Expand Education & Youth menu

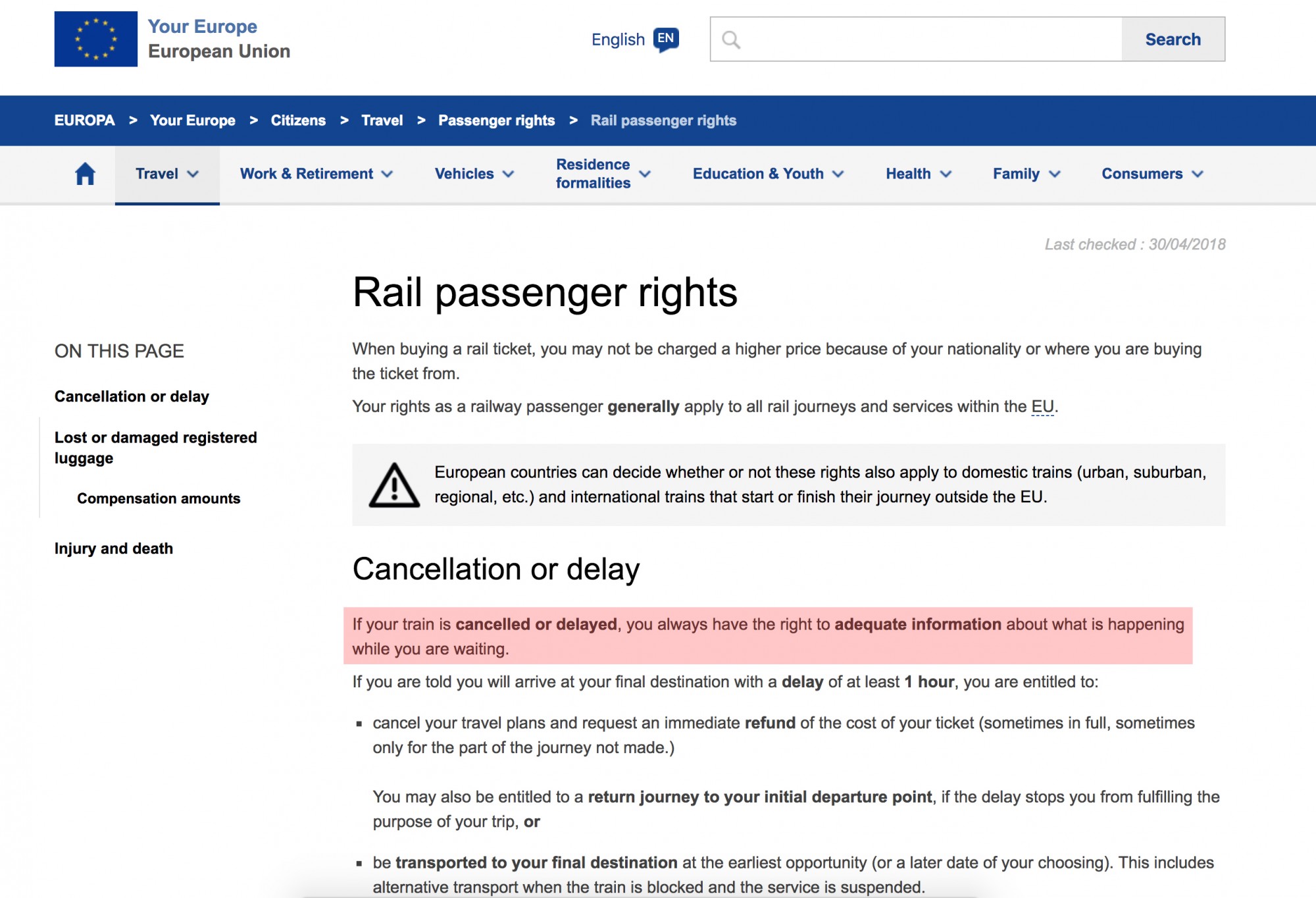[767, 174]
